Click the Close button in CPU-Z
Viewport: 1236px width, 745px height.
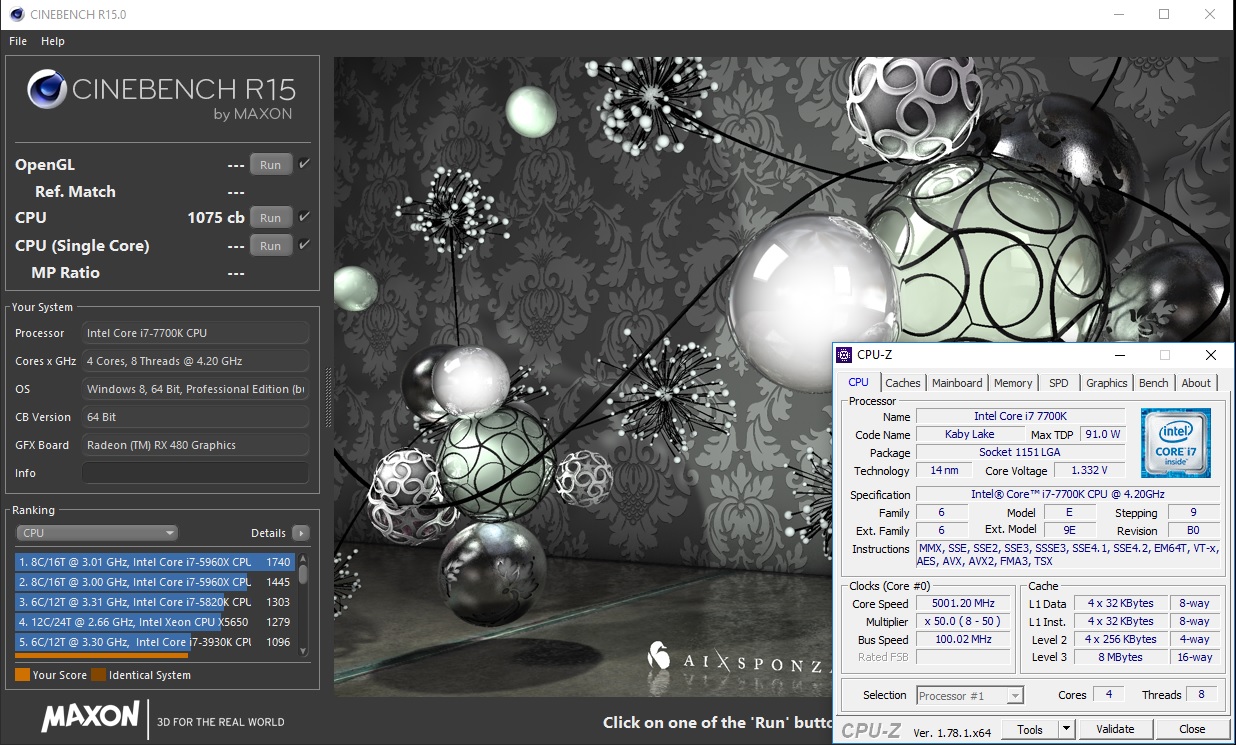pos(1192,729)
